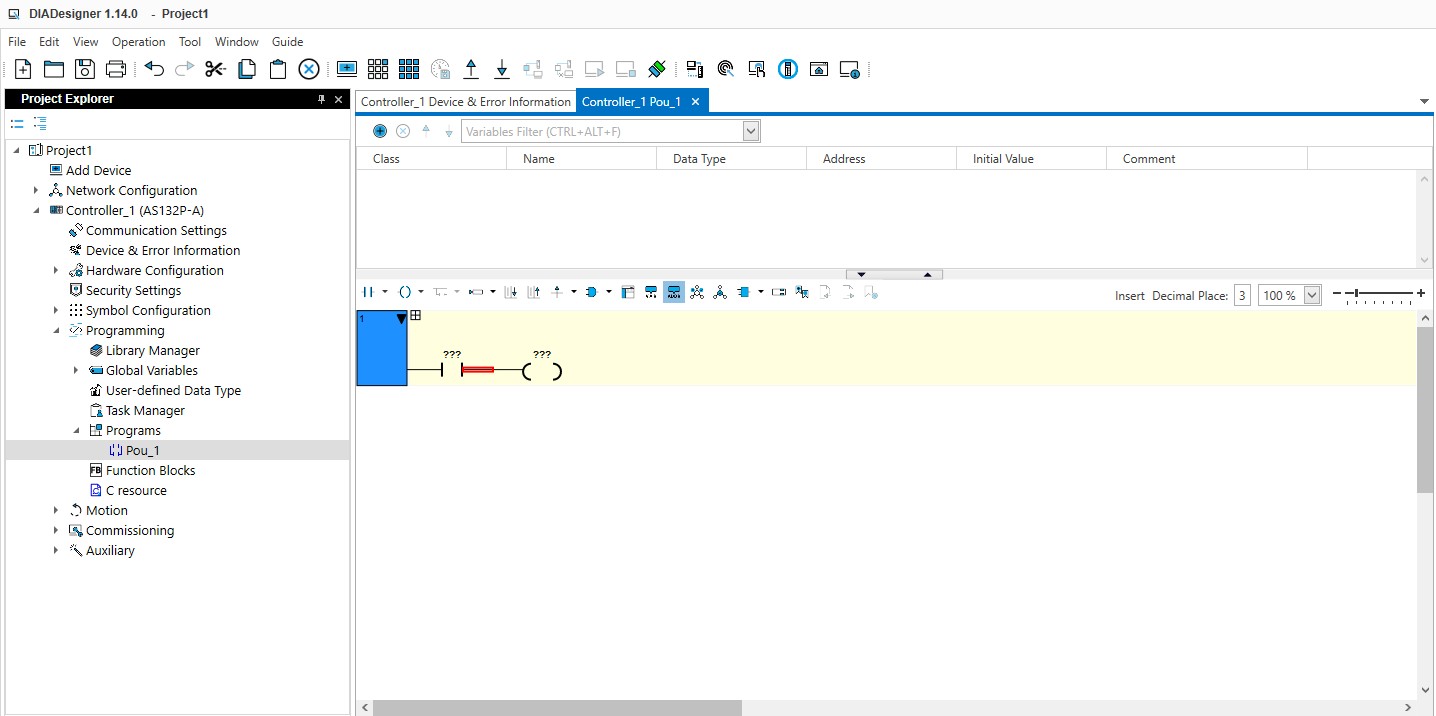1436x716 pixels.
Task: Click the Print icon in the toolbar
Action: [x=116, y=69]
